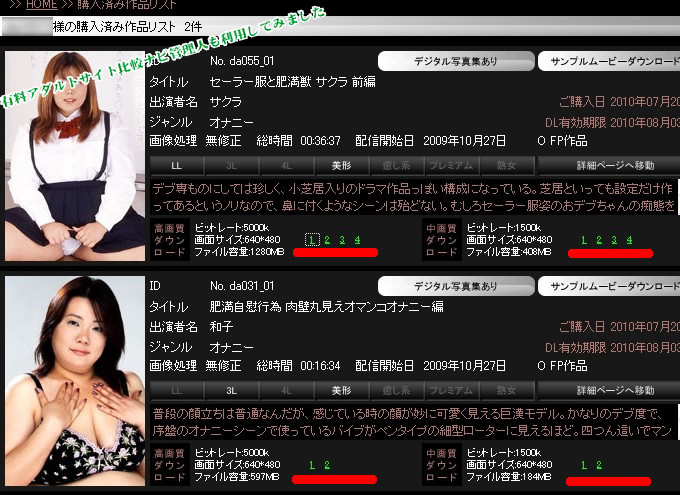The width and height of the screenshot is (680, 495).
Task: Open デジタル写真集あり button for da031_01
Action: pos(455,286)
